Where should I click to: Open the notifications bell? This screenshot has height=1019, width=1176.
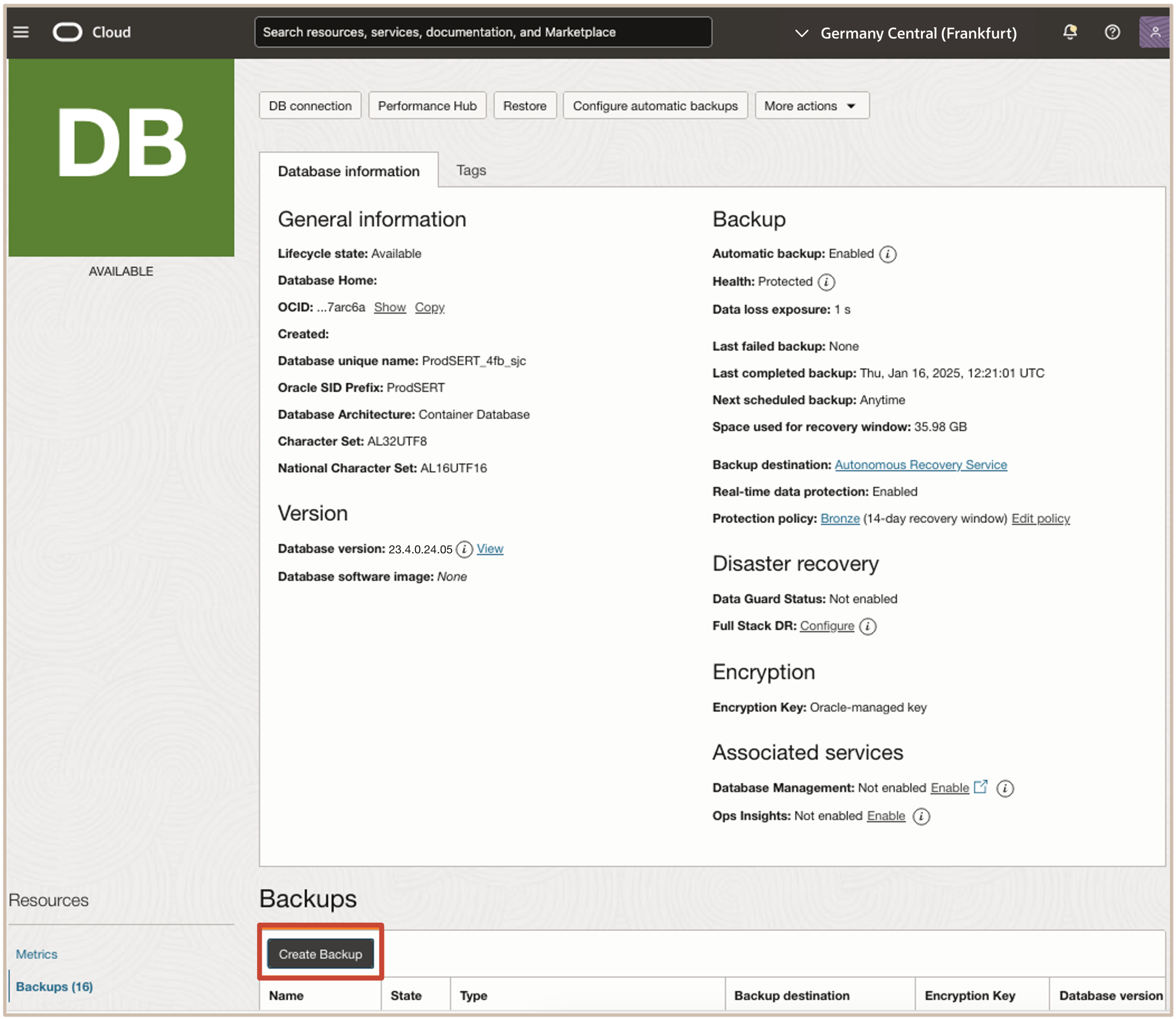[x=1070, y=32]
